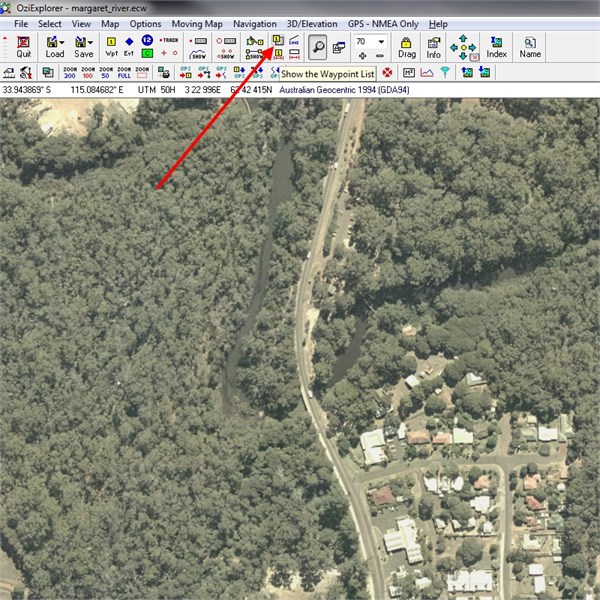The height and width of the screenshot is (600, 600).
Task: Click the Australian Geocentric 1994 datum text
Action: coord(344,90)
